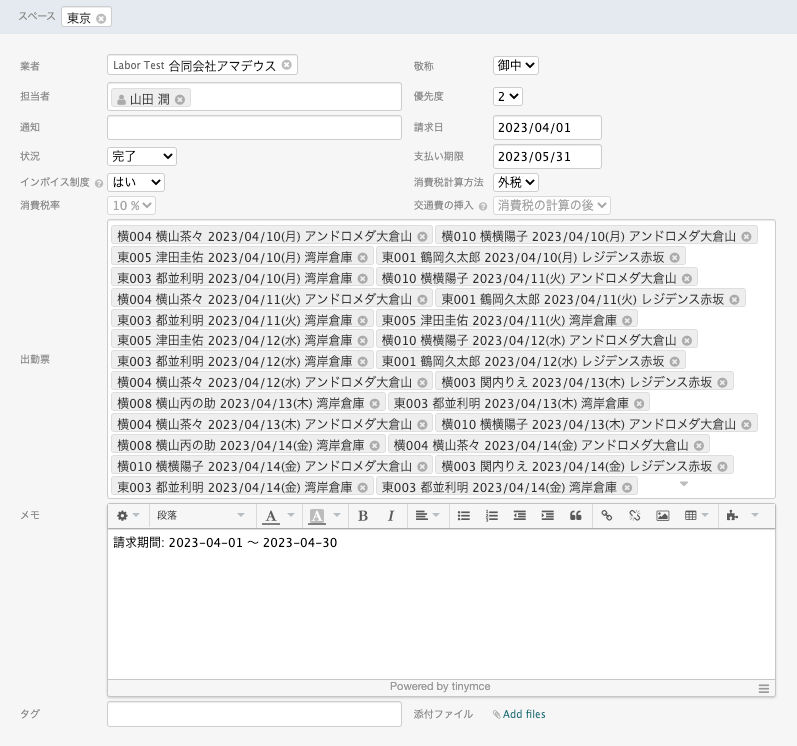This screenshot has width=797, height=746.
Task: Click the blockquote icon in editor toolbar
Action: point(576,516)
